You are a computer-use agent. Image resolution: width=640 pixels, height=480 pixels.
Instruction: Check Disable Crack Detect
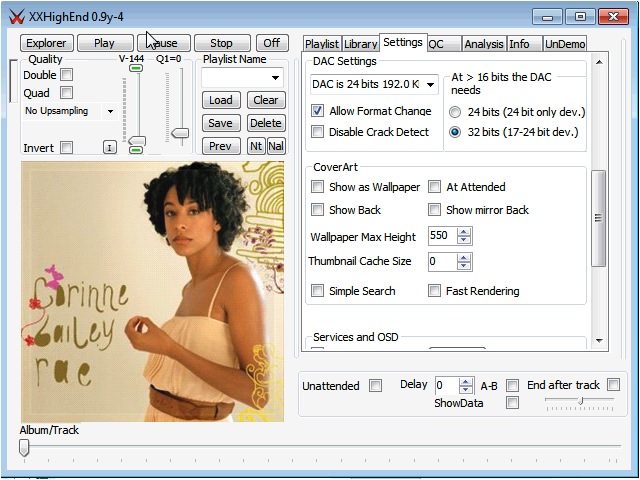point(318,131)
